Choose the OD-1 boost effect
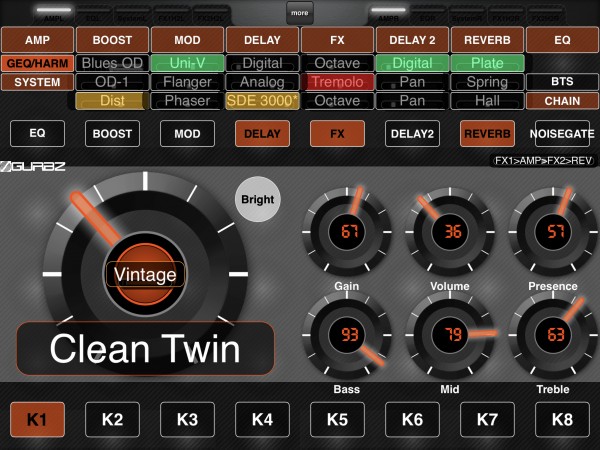This screenshot has width=600, height=450. click(x=112, y=82)
